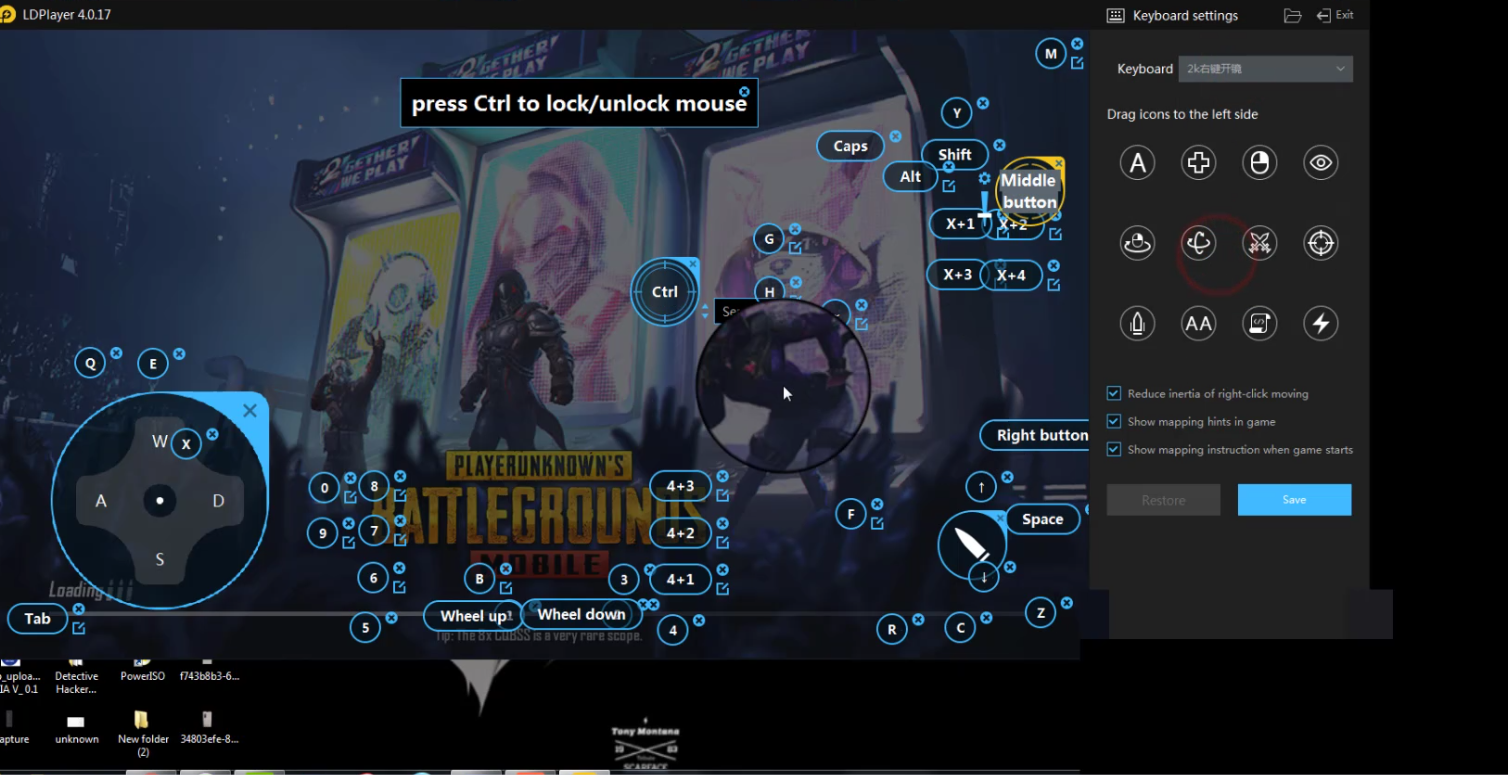The width and height of the screenshot is (1508, 775).
Task: Select the Right button key mapping
Action: pos(1036,435)
